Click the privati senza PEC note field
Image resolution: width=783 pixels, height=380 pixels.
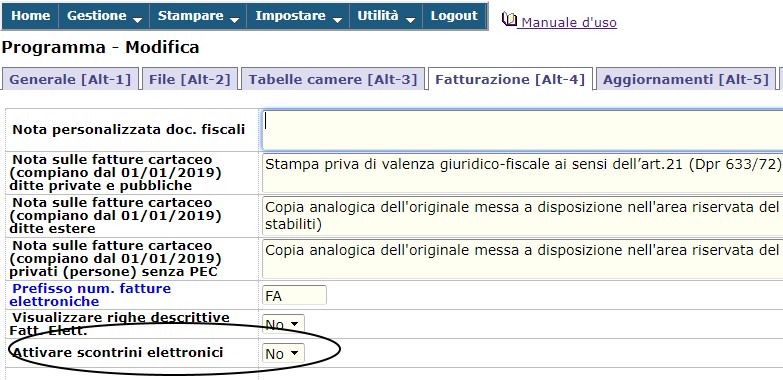522,259
